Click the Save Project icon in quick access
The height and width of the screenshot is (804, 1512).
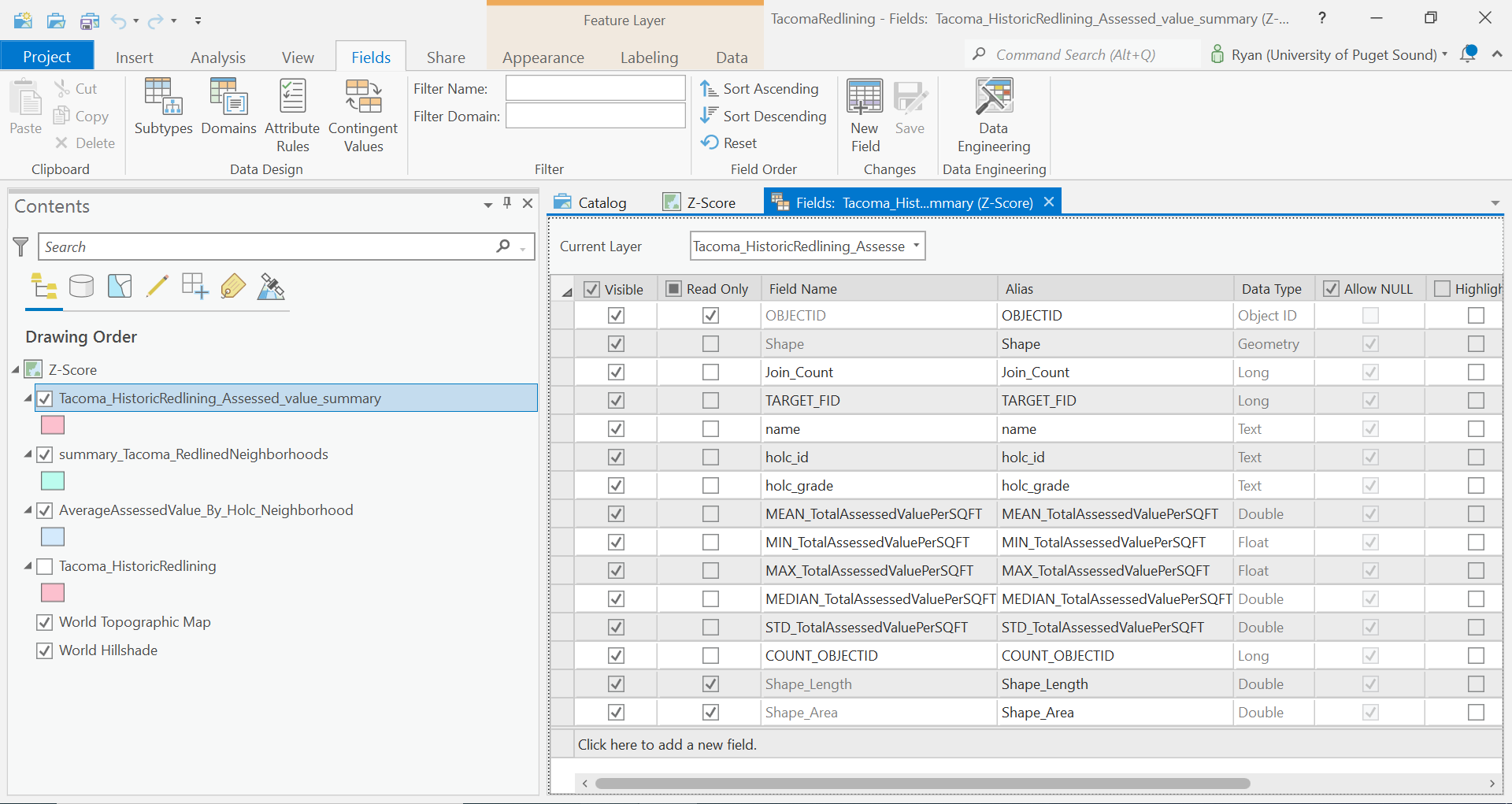tap(89, 20)
